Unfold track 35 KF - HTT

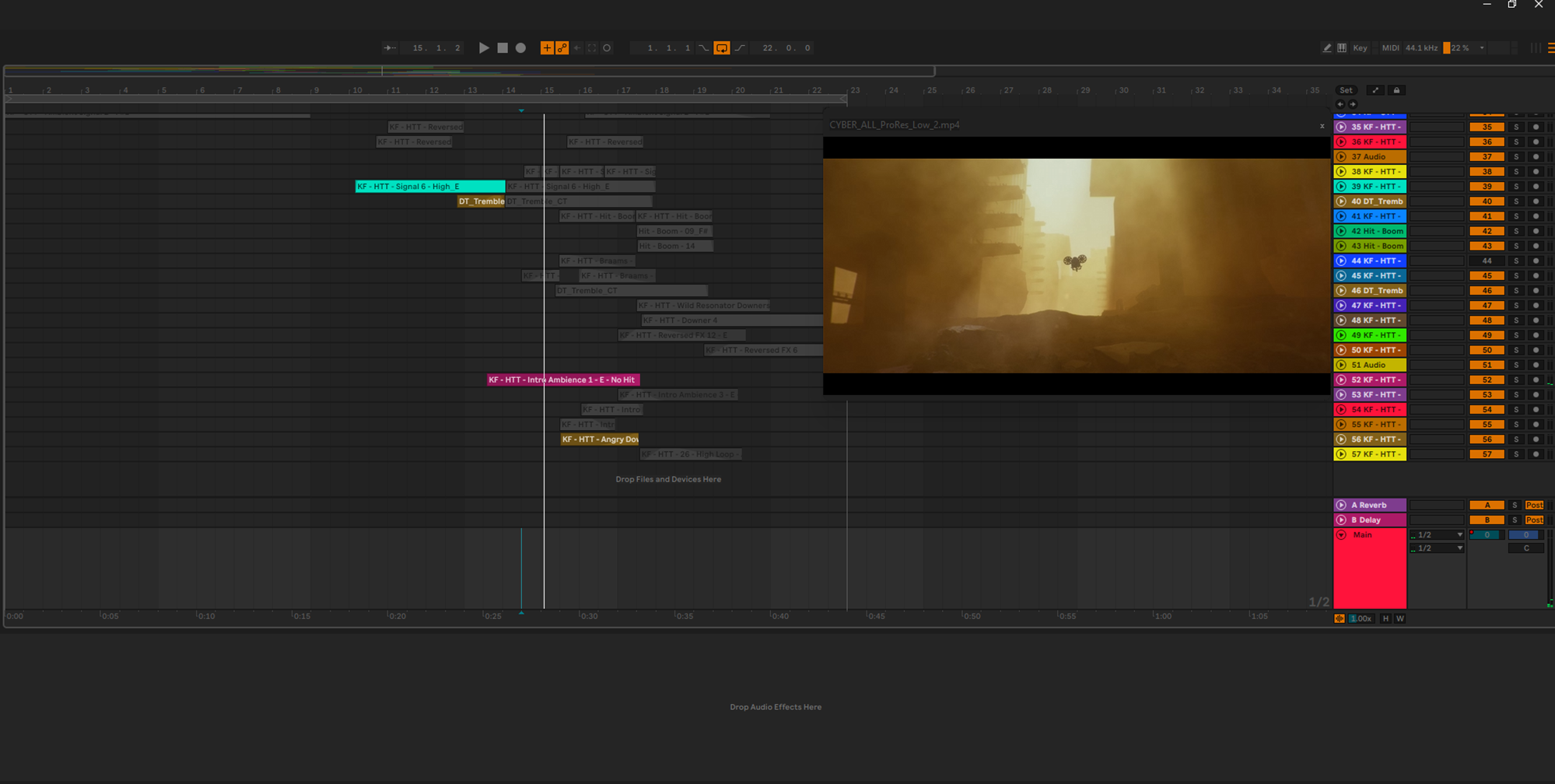(x=1341, y=127)
